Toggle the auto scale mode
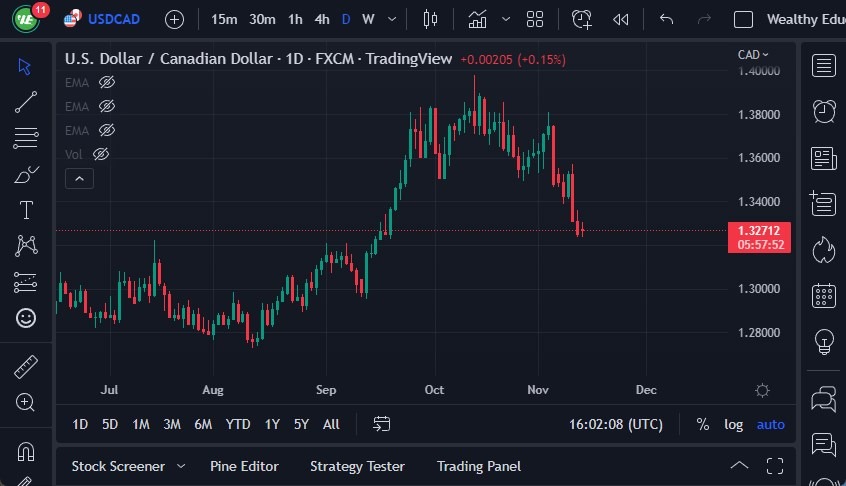This screenshot has width=846, height=486. click(770, 425)
